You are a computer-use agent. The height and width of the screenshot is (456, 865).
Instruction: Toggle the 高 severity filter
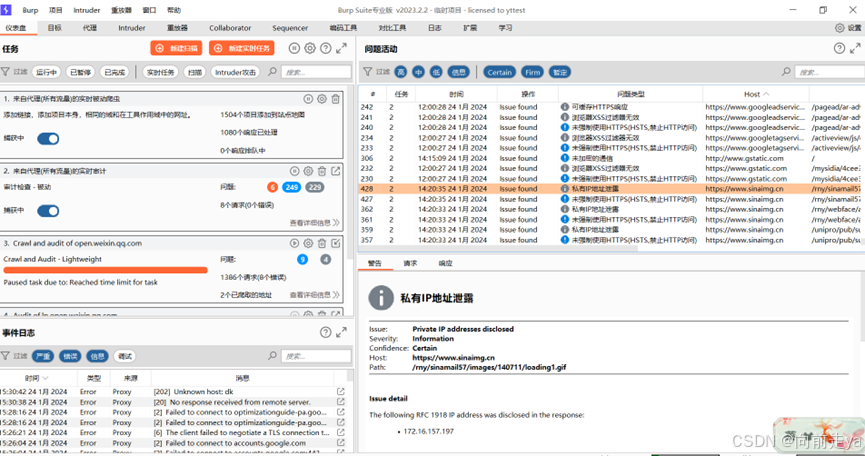point(401,72)
